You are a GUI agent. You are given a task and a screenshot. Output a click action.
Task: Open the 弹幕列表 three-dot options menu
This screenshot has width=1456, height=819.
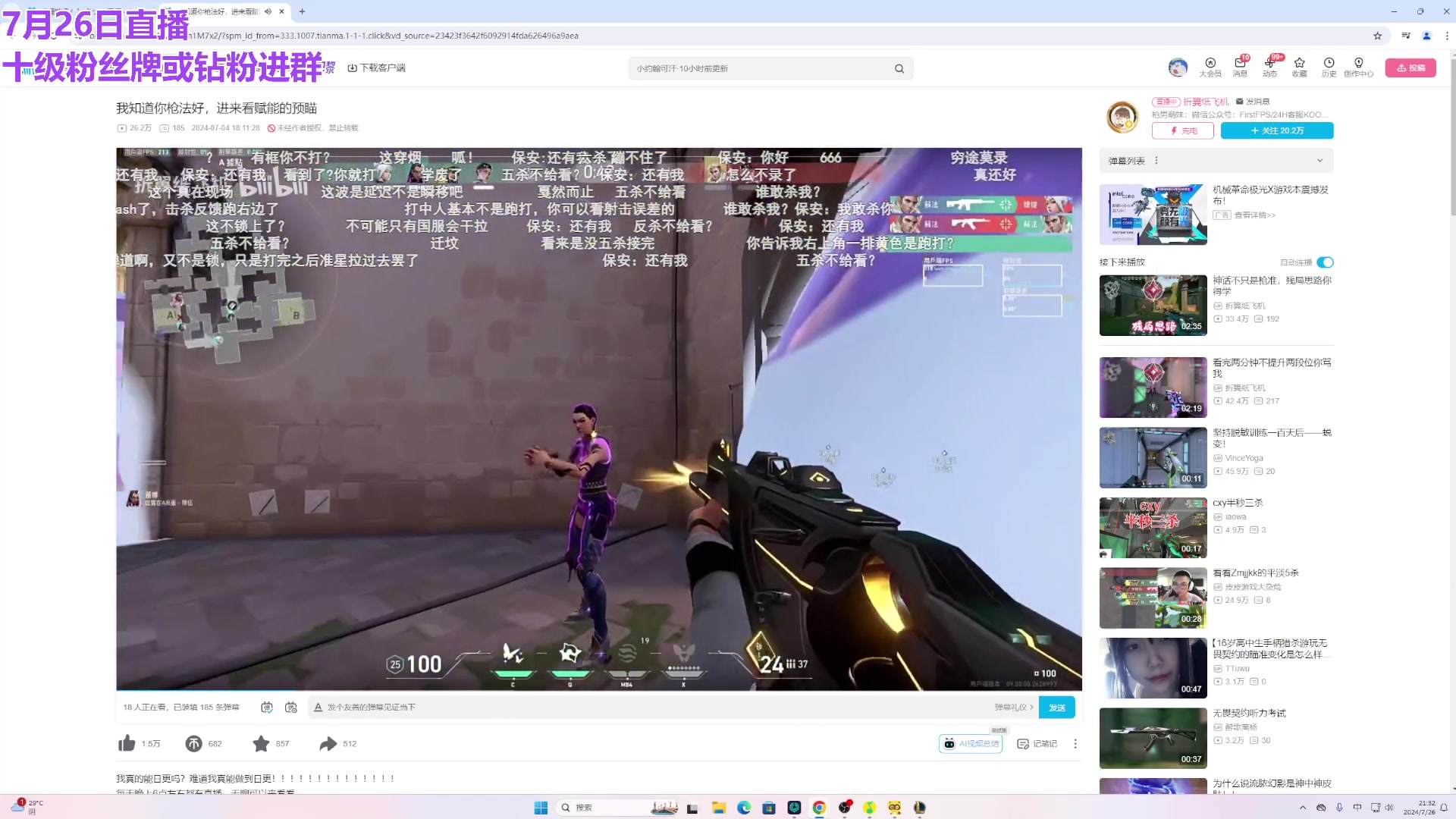1156,161
